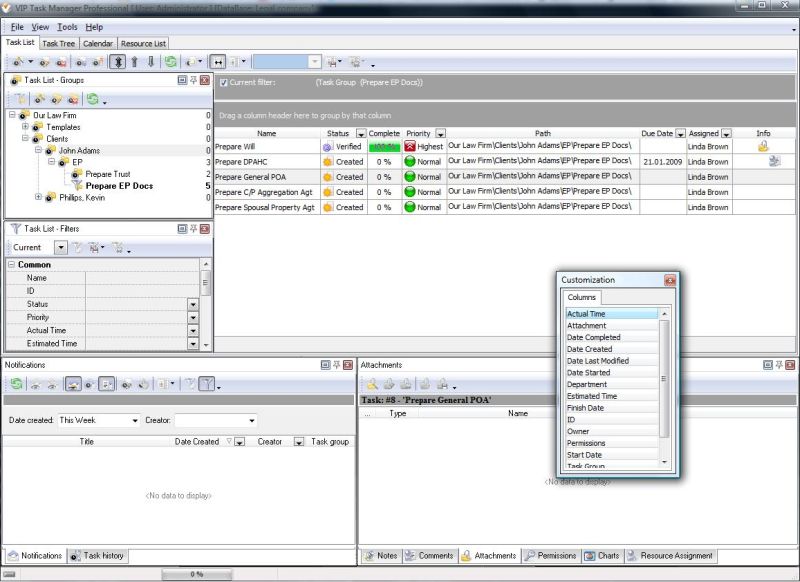Pin the Attachments panel with pushpin icon
This screenshot has height=582, width=800.
point(779,365)
